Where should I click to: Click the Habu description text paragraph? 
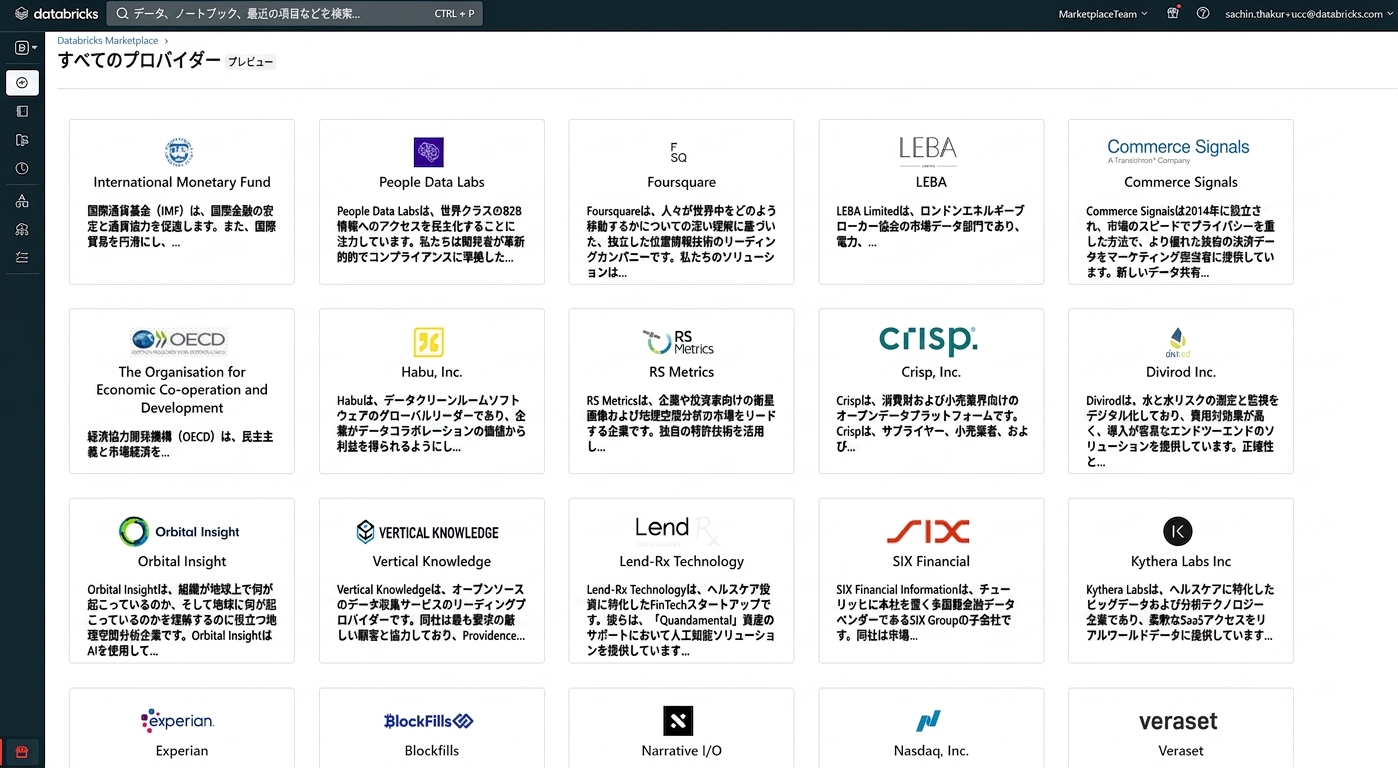[431, 424]
